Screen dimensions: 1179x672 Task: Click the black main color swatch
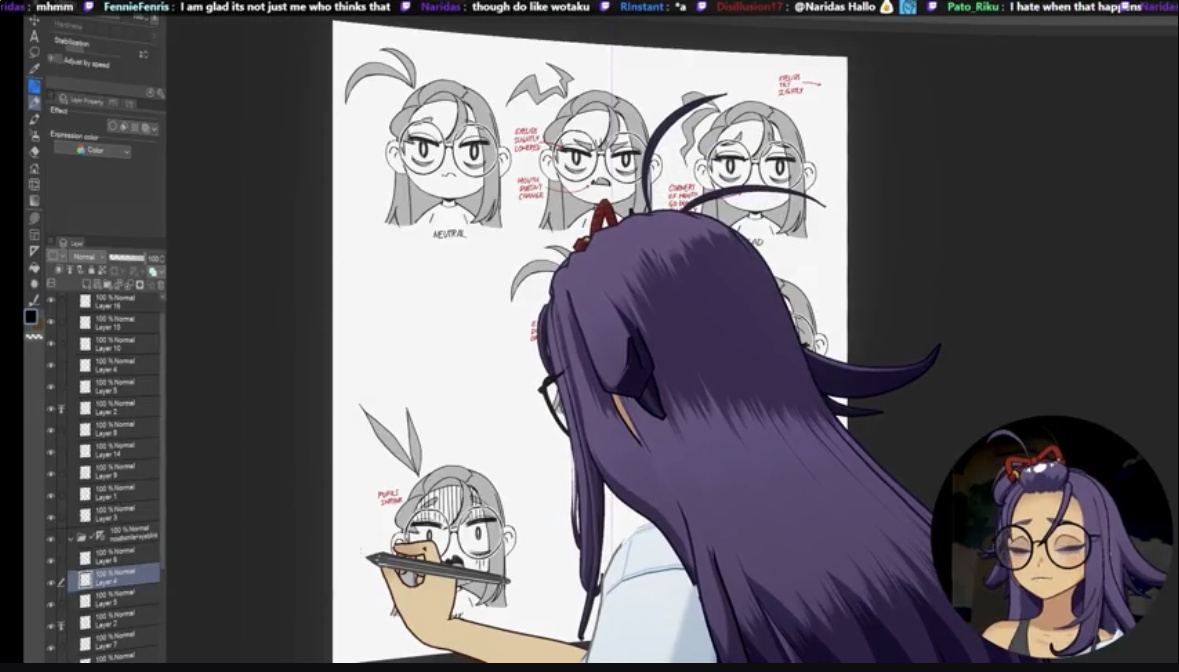point(31,316)
